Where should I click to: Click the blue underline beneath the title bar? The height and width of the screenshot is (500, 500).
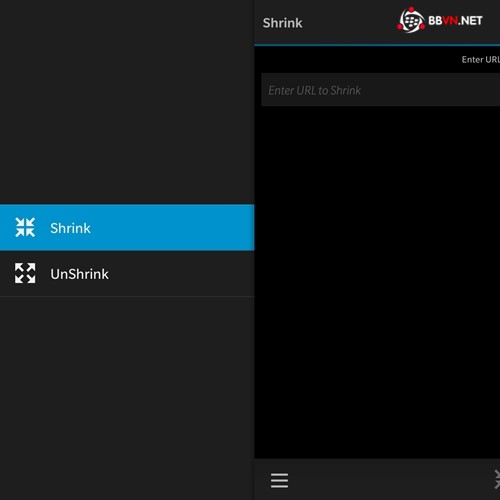377,45
